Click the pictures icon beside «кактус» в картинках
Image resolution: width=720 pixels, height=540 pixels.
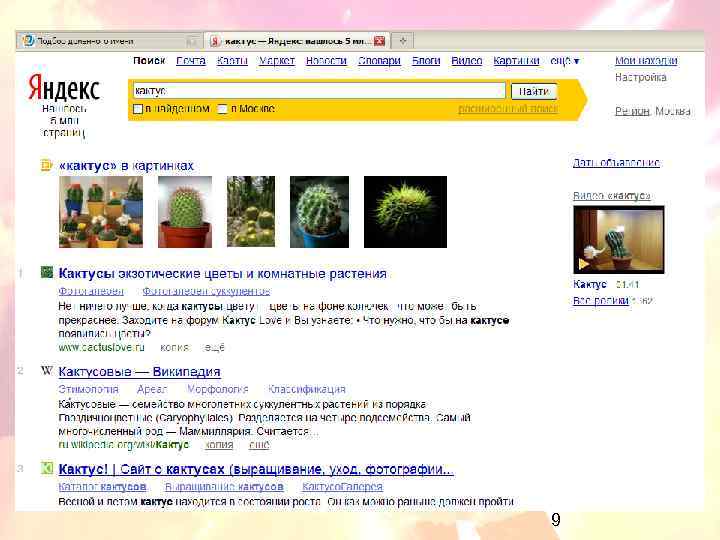click(x=46, y=165)
